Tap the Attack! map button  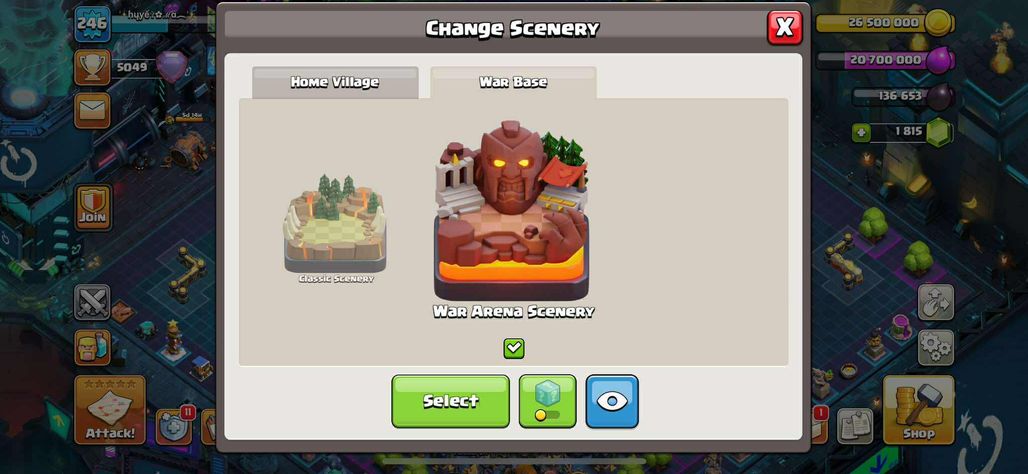pyautogui.click(x=109, y=410)
